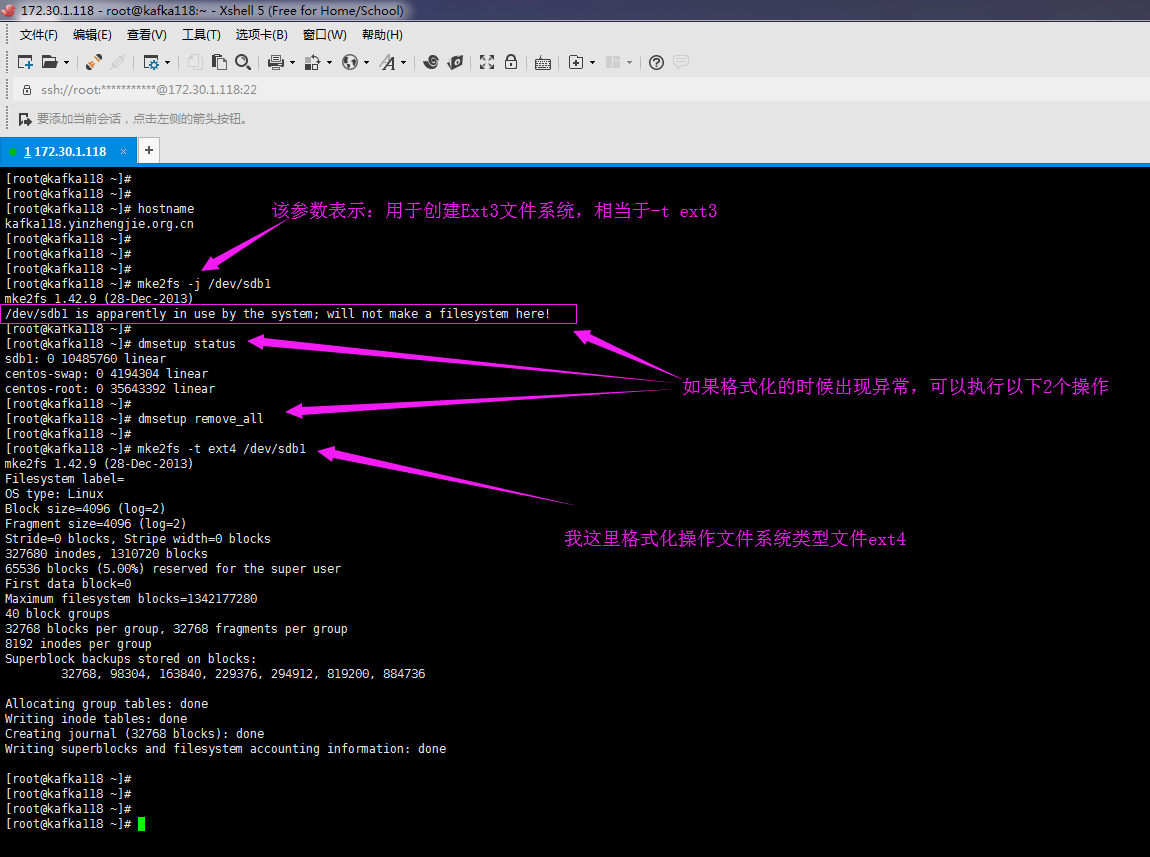Click the Find magnifier icon
The height and width of the screenshot is (857, 1150).
pyautogui.click(x=243, y=62)
